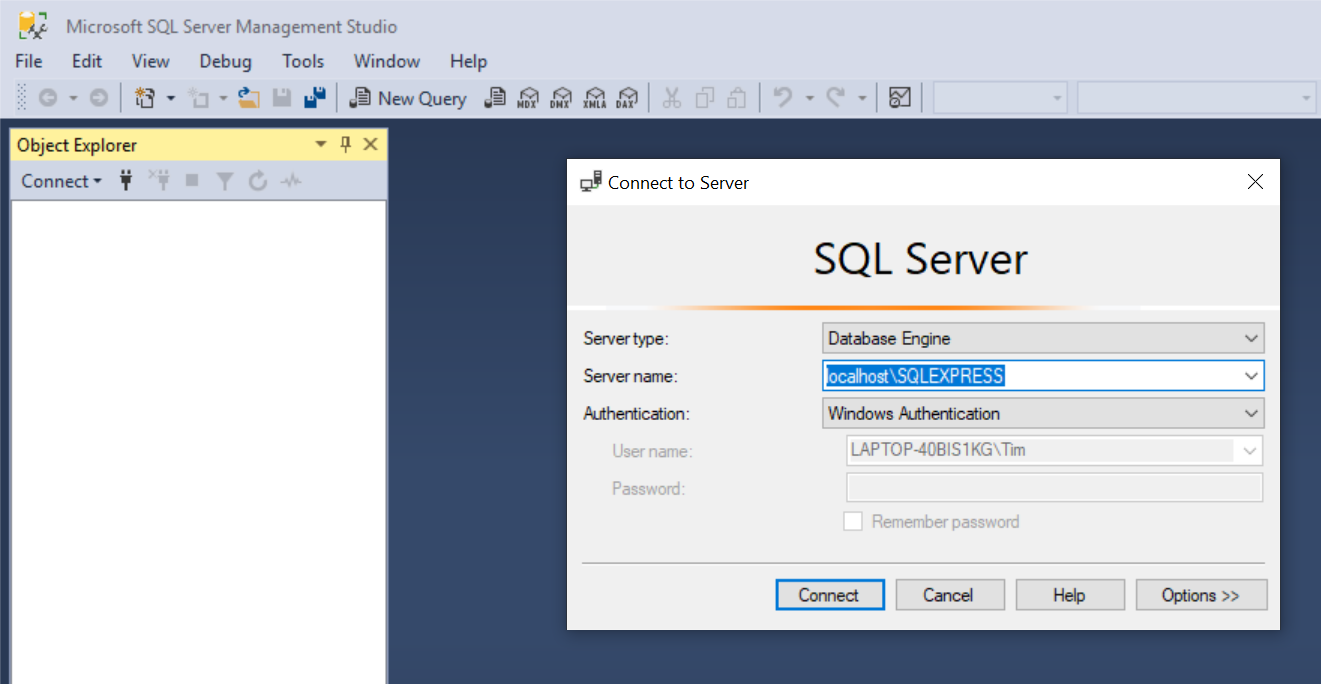Viewport: 1321px width, 684px height.
Task: Click the wide empty toolbar combo box
Action: 1196,98
